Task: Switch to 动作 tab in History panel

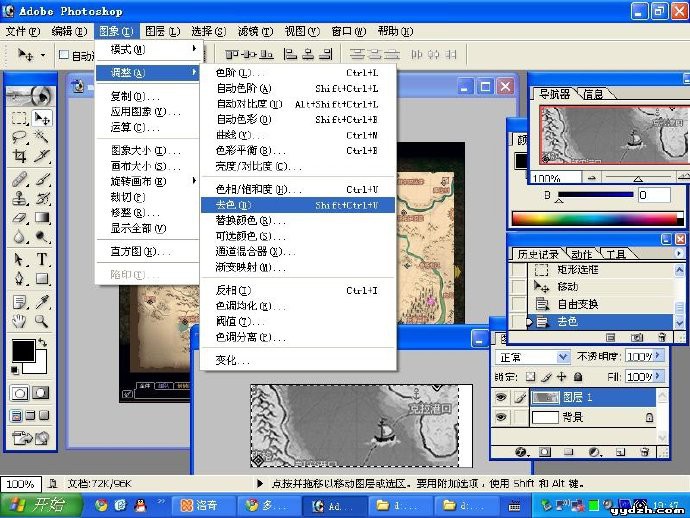Action: tap(581, 254)
